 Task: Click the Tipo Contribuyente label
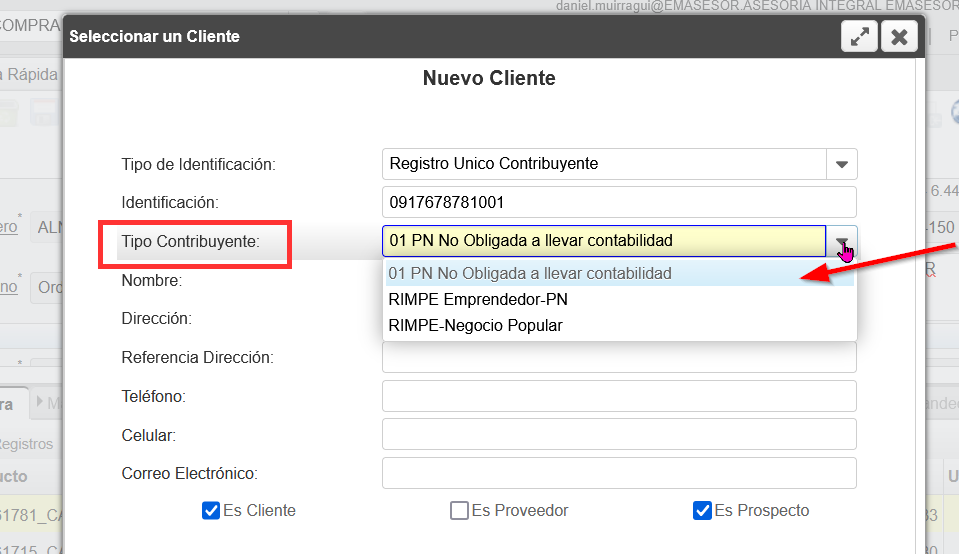190,241
